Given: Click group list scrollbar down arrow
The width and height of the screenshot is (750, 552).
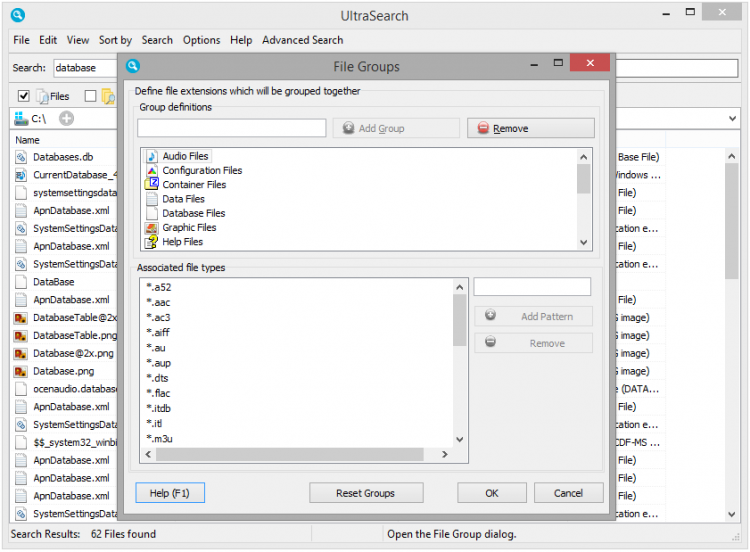Looking at the screenshot, I should pos(584,243).
